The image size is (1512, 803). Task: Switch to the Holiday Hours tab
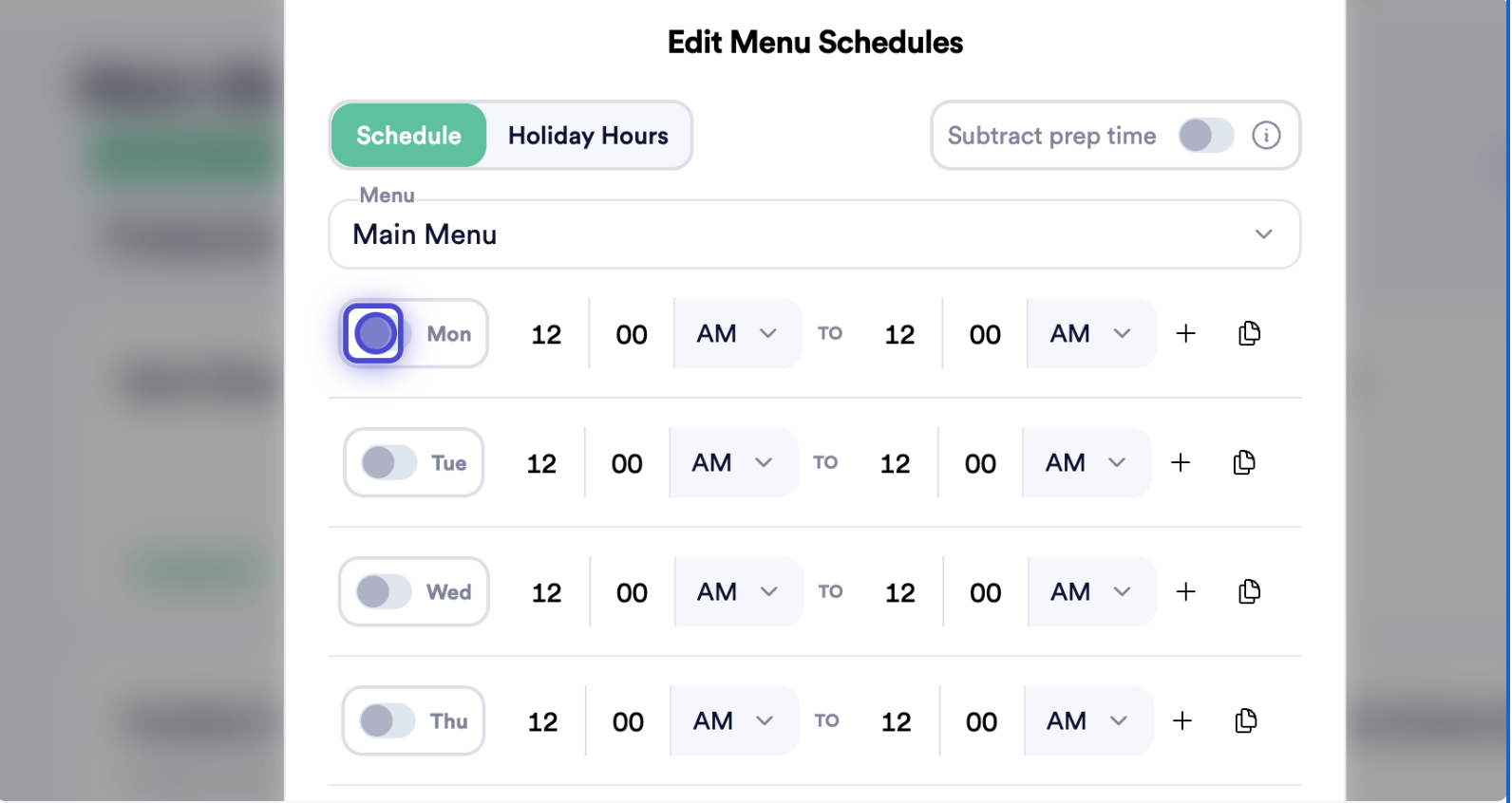[x=588, y=136]
